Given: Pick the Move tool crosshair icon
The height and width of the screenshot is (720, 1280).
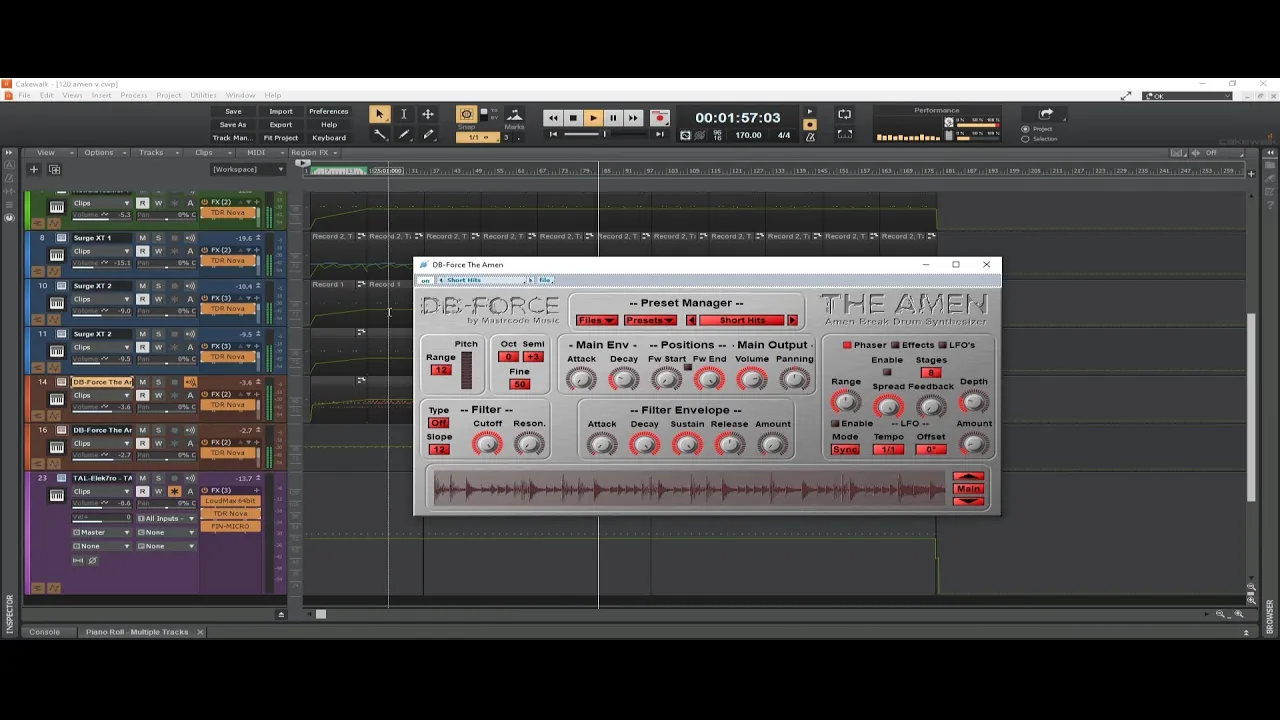Looking at the screenshot, I should coord(428,115).
